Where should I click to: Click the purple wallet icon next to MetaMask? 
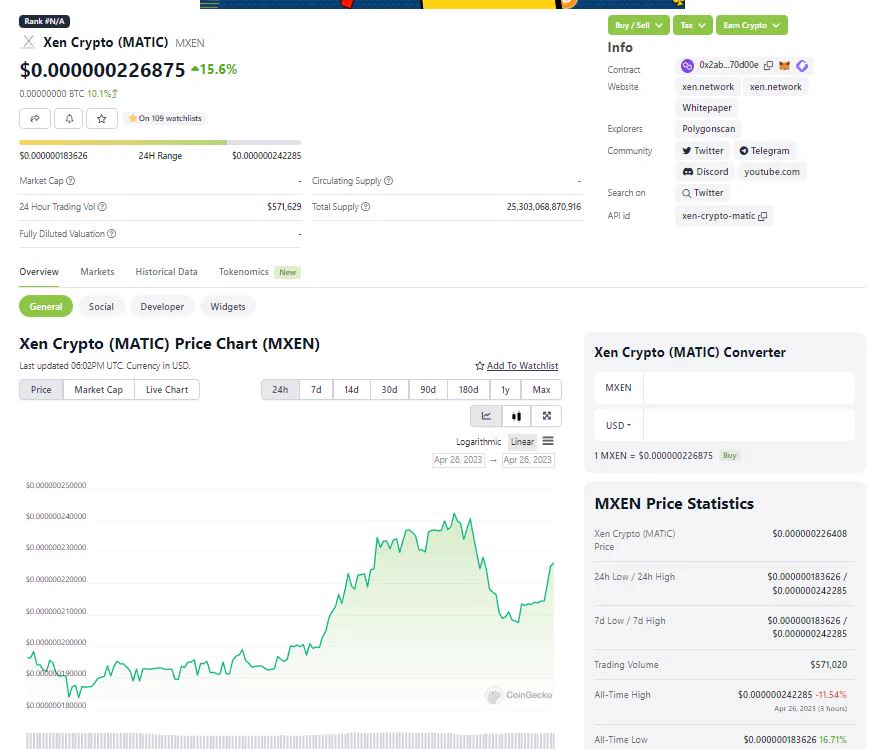802,66
